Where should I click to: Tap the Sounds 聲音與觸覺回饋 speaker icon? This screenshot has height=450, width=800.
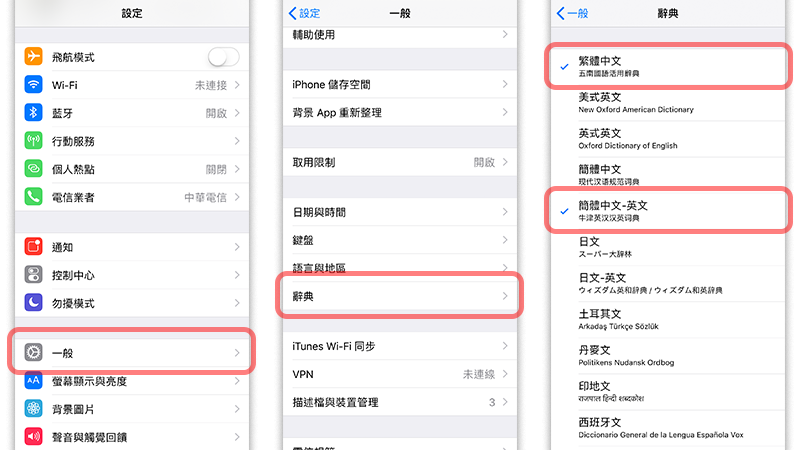(34, 436)
